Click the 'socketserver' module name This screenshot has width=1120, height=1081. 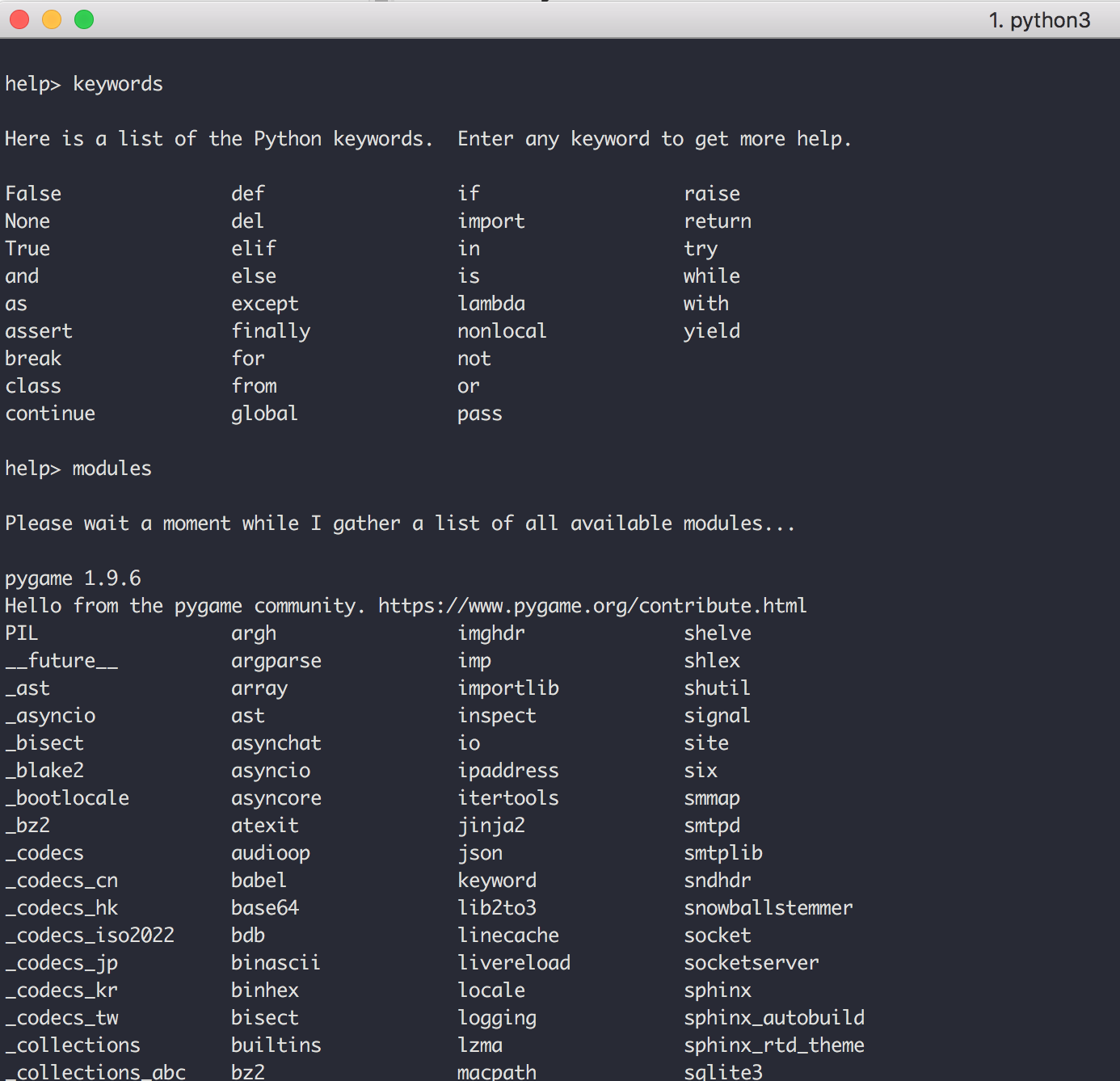click(x=751, y=963)
